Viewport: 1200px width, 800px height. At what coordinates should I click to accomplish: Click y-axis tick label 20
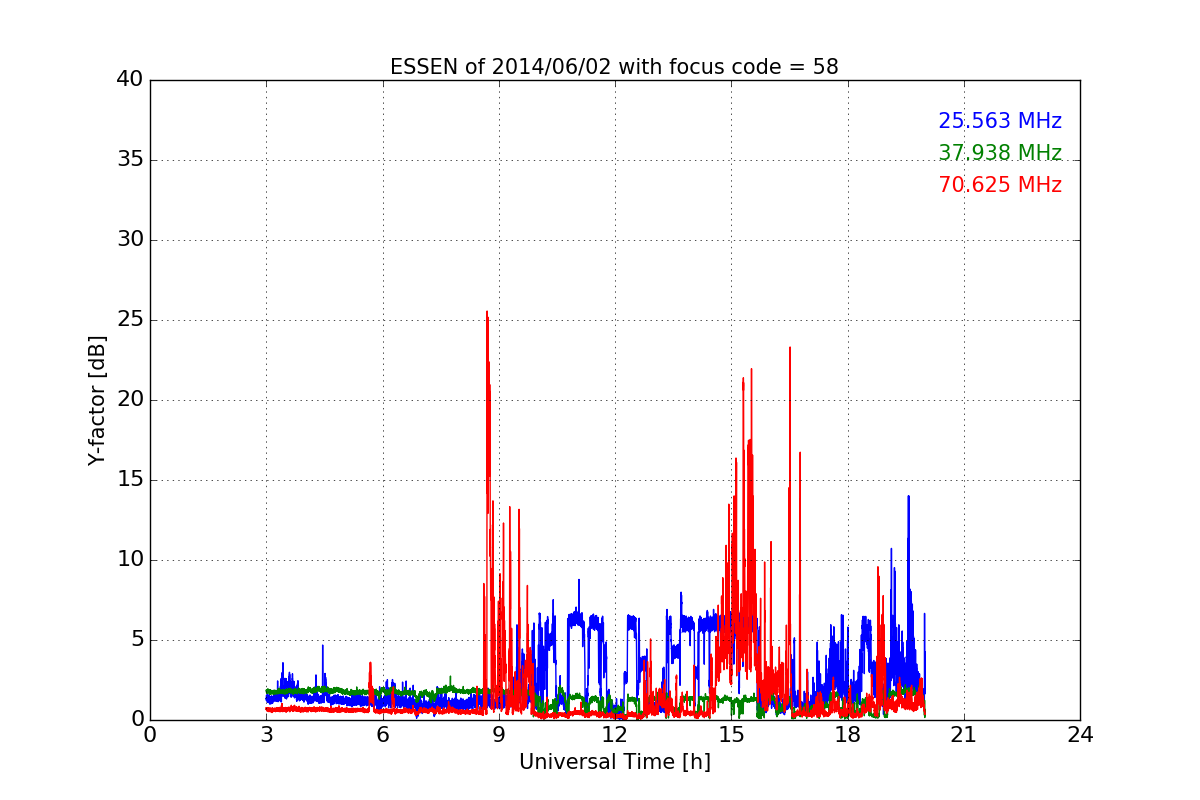[x=130, y=399]
